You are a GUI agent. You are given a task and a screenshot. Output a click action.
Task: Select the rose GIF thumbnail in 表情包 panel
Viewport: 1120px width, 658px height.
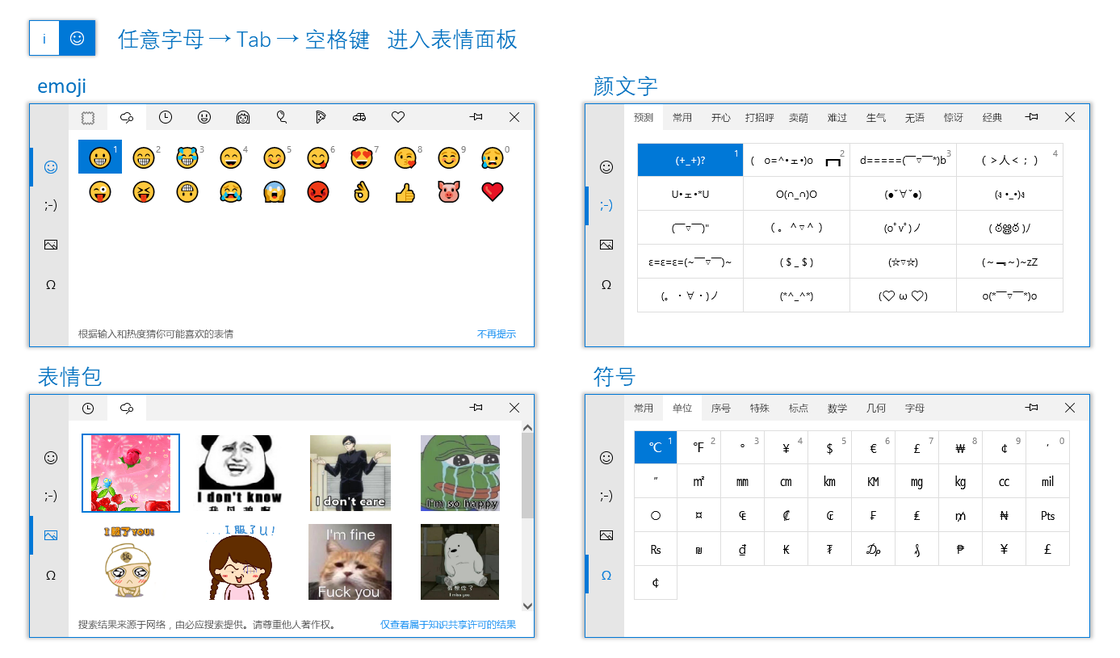click(x=130, y=472)
